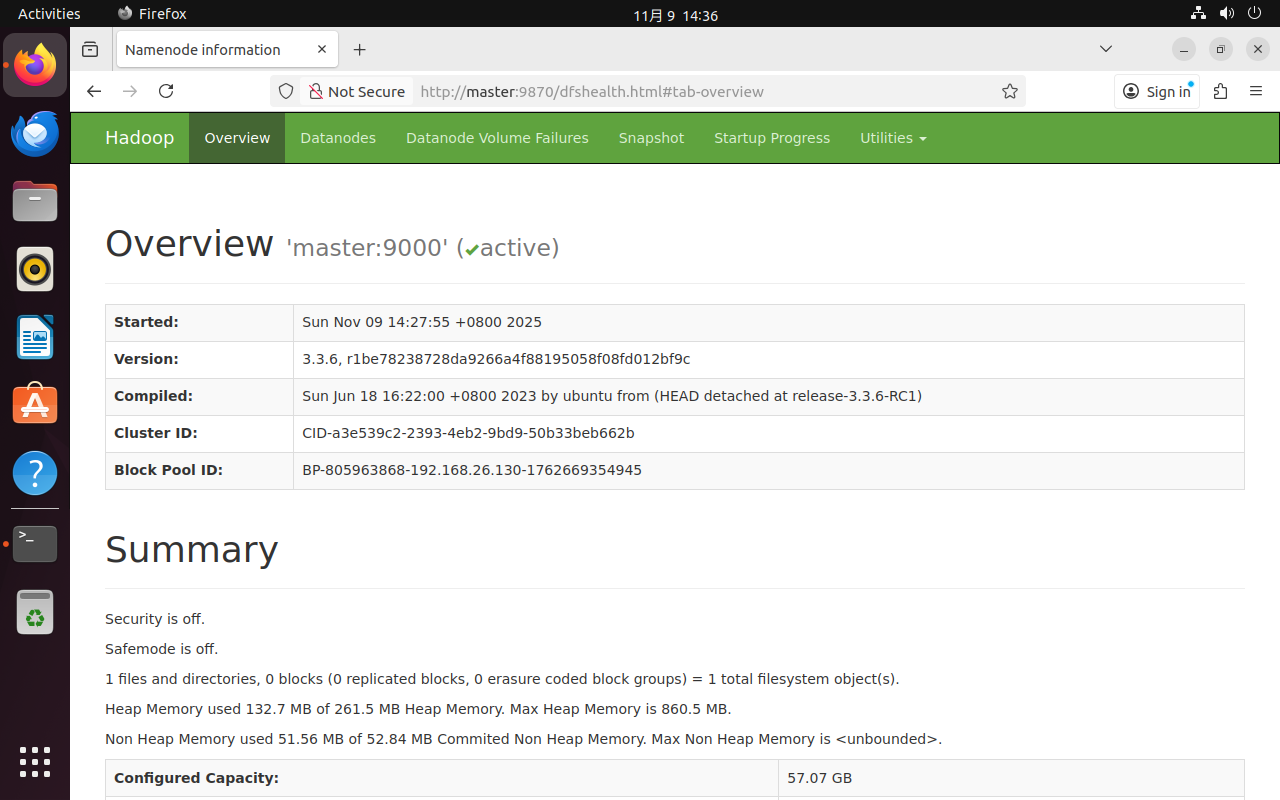Click the Summary heading
The width and height of the screenshot is (1280, 800).
point(191,549)
